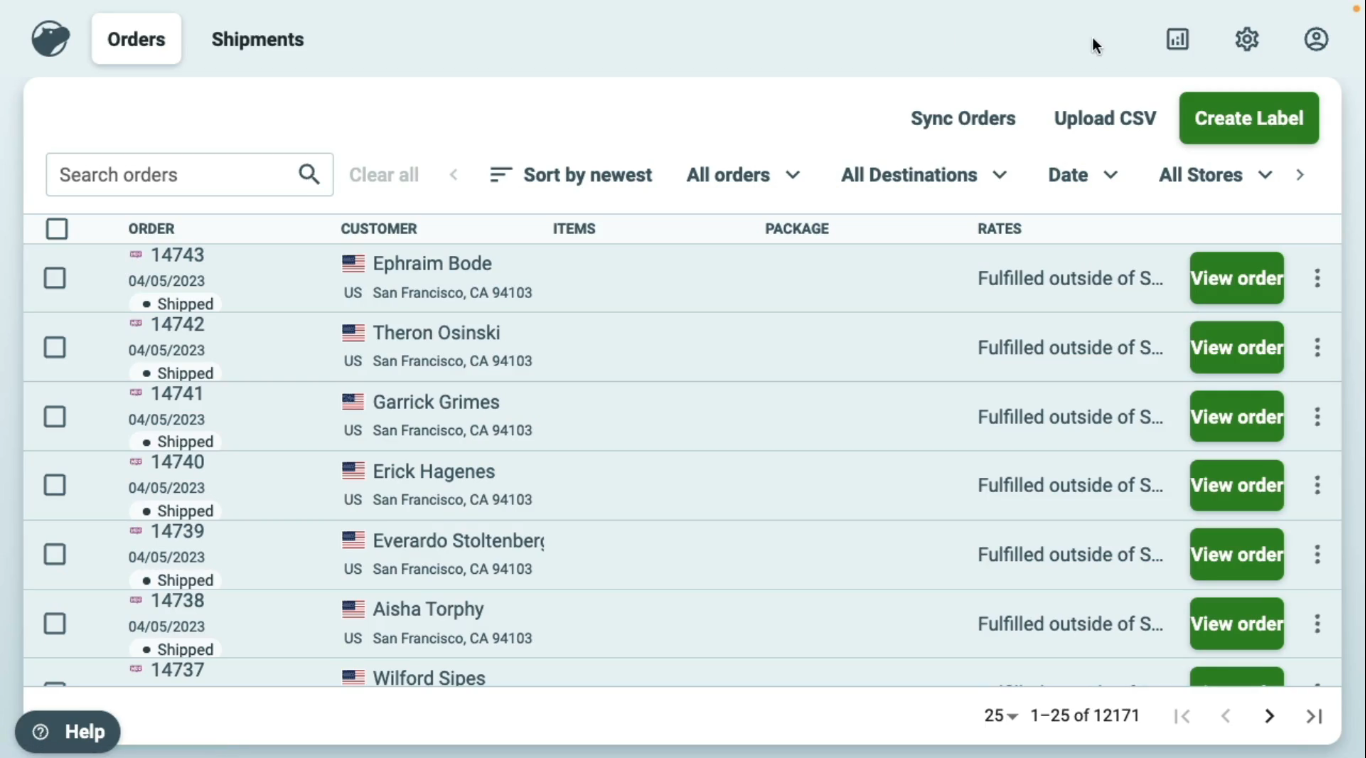Open the Help widget
Image resolution: width=1366 pixels, height=758 pixels.
68,732
